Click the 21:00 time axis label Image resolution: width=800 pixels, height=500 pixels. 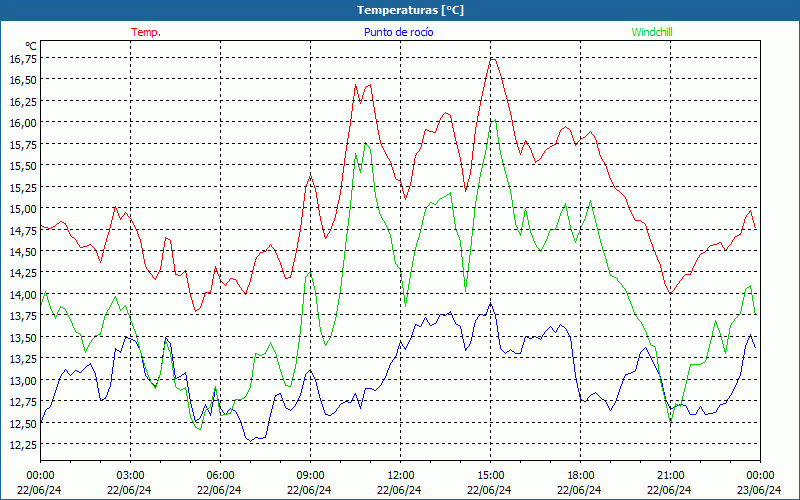click(x=670, y=476)
